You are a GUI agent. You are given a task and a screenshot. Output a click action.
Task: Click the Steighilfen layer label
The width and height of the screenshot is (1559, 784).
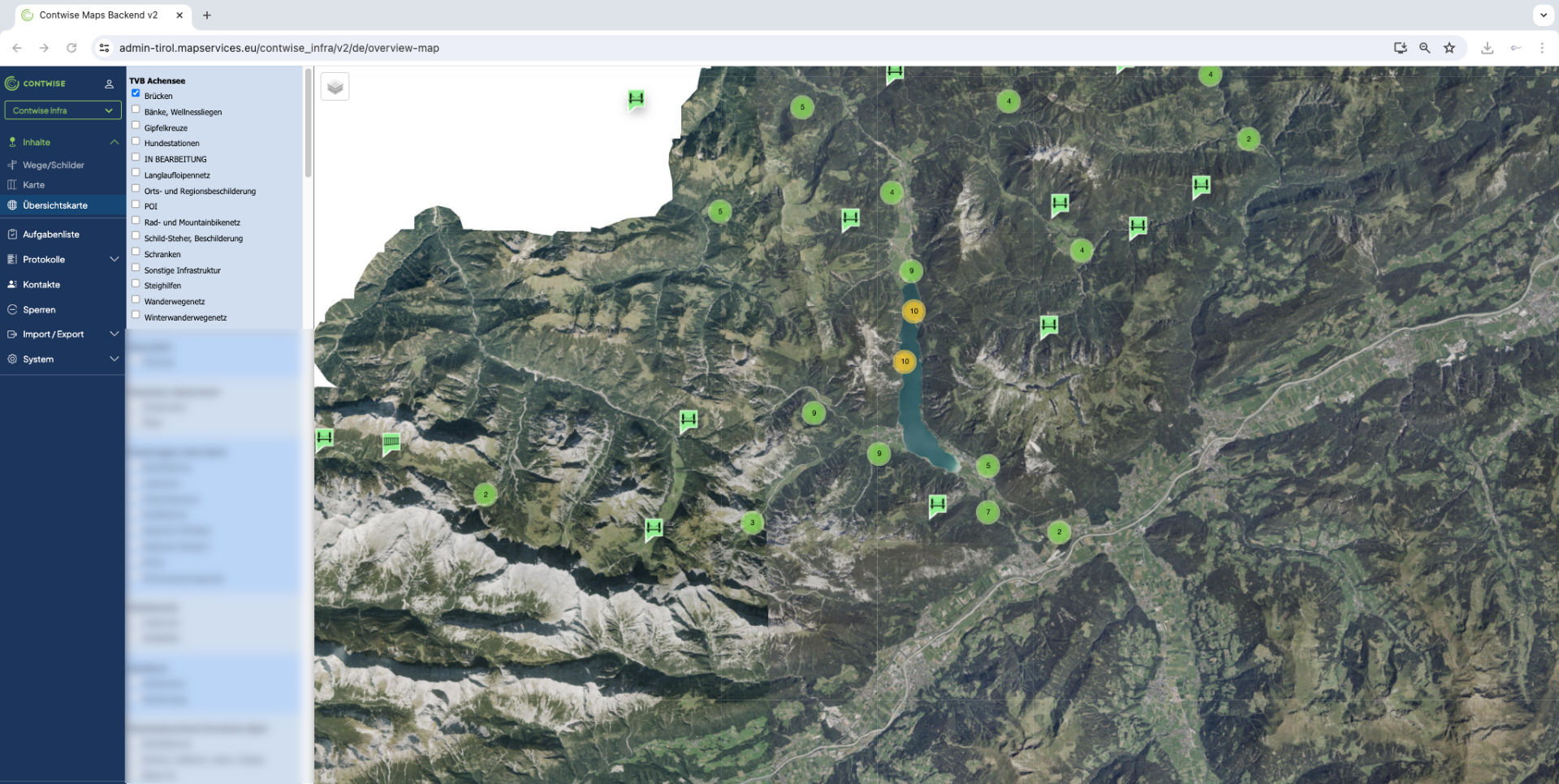pos(162,286)
